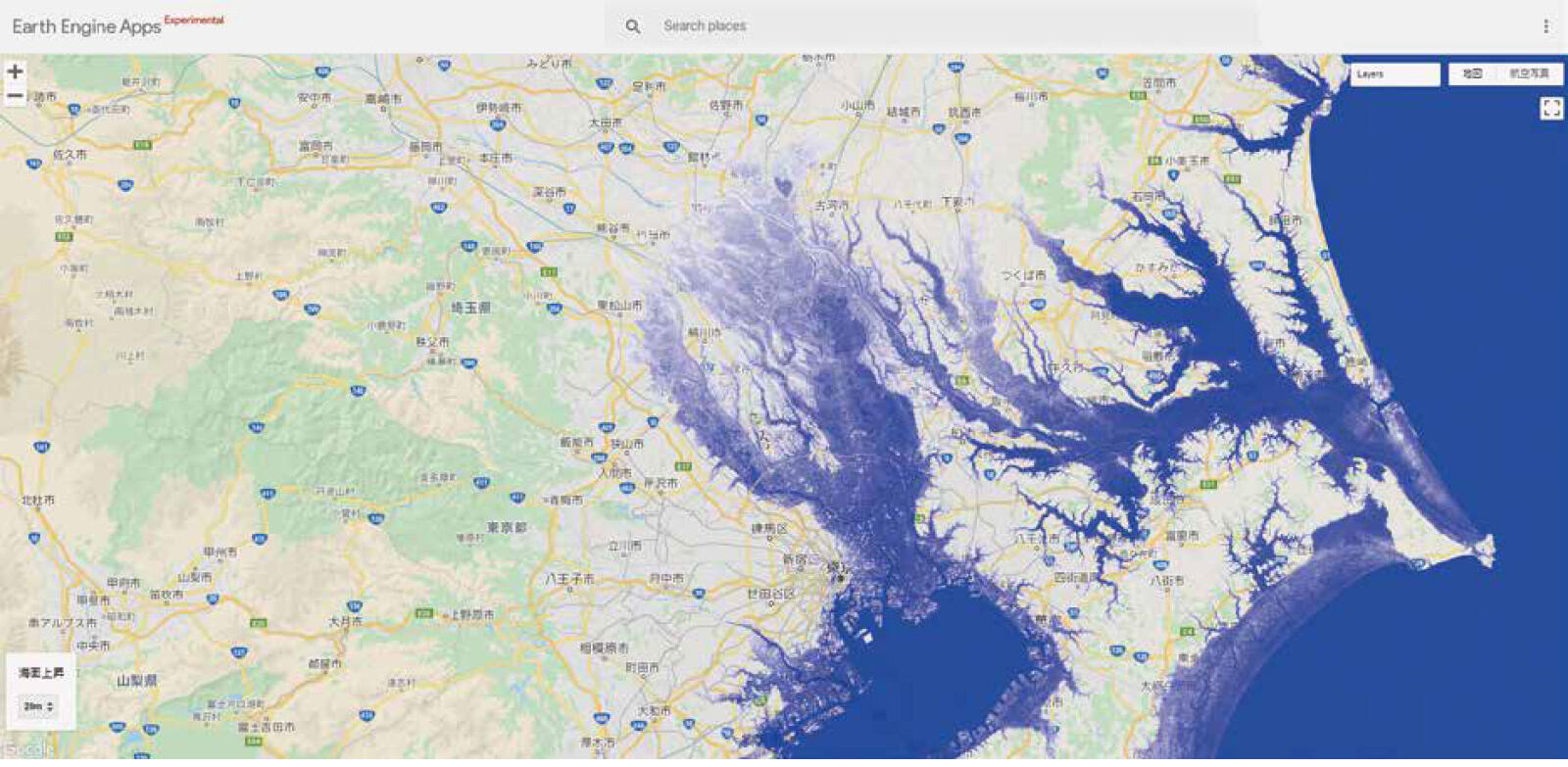Click the Earth Engine Apps title
Viewport: 1568px width, 767px height.
86,27
